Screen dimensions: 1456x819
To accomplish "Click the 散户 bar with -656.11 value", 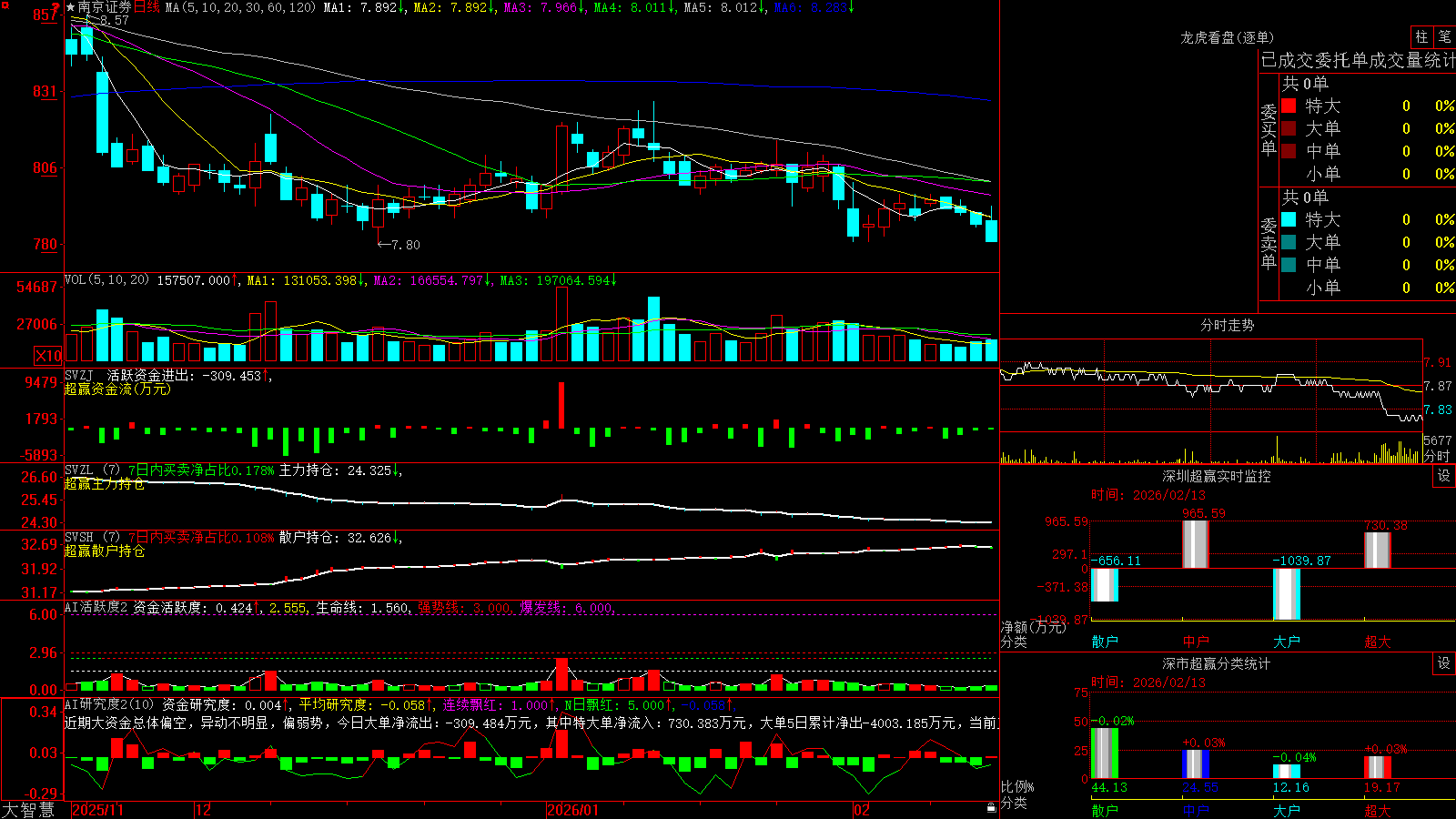I will pos(1105,584).
